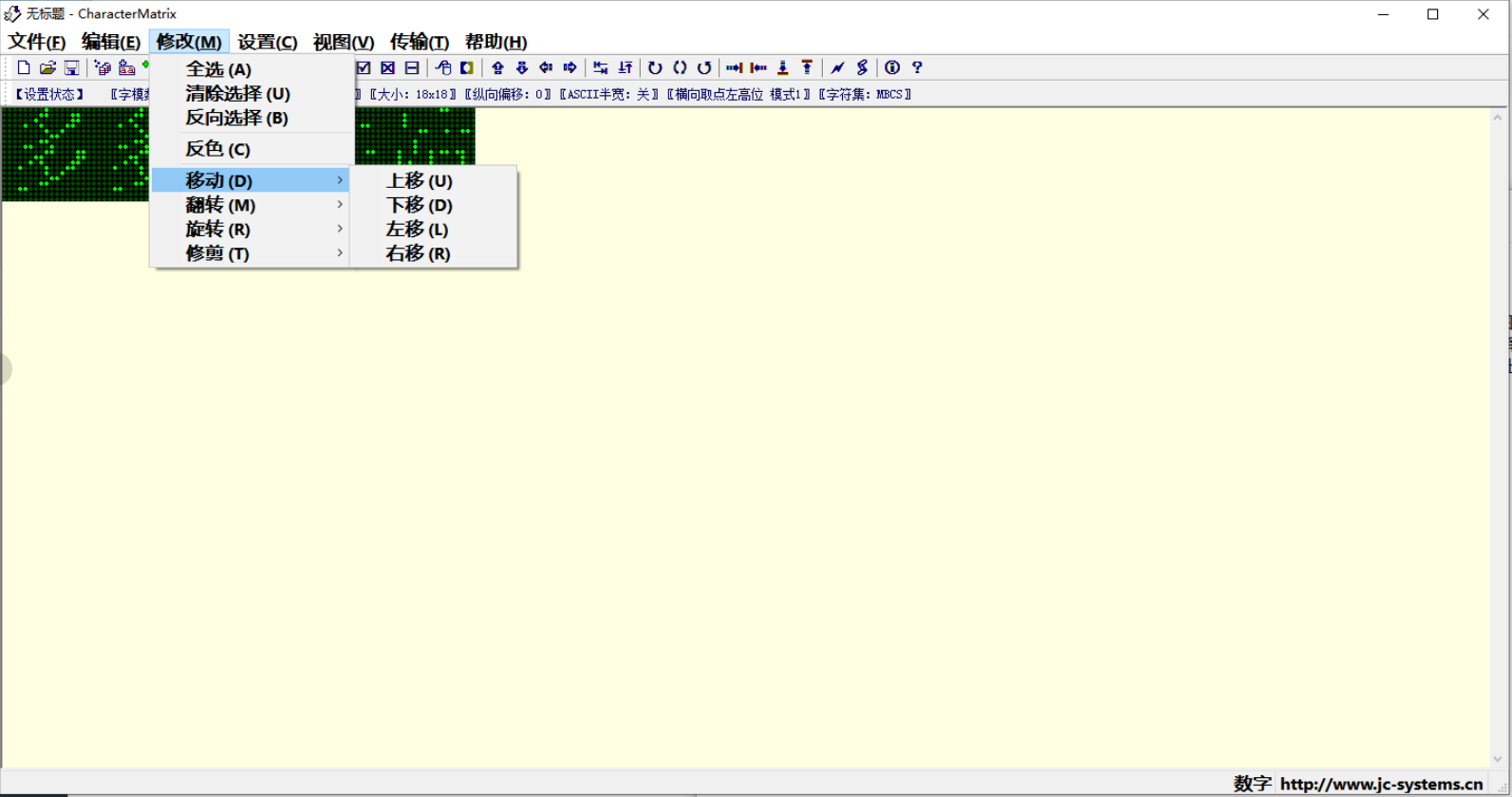Click the rotate counterclockwise toolbar icon

[x=704, y=67]
